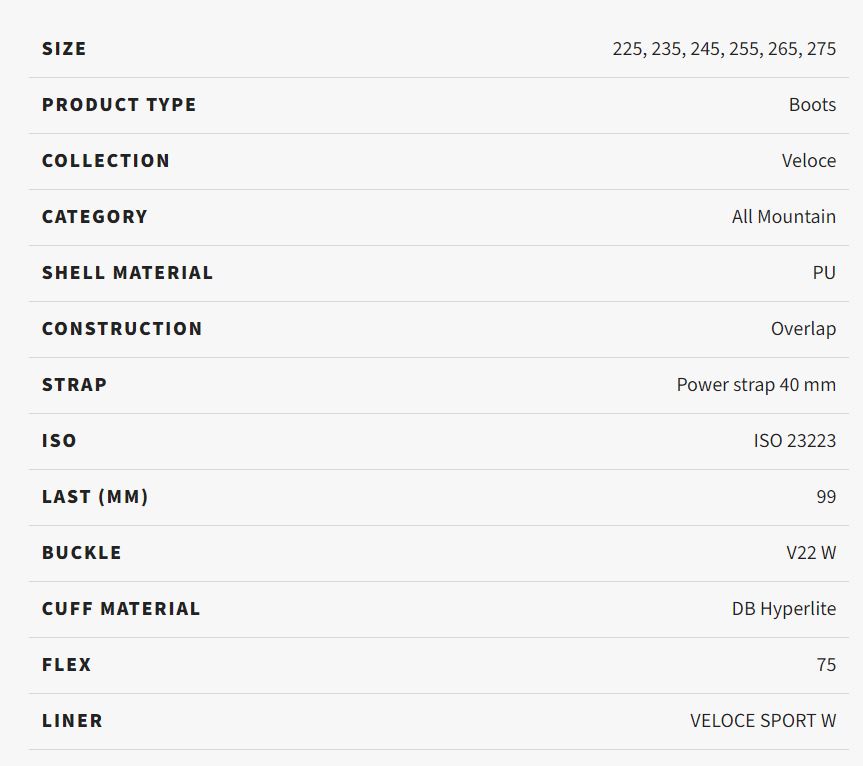863x766 pixels.
Task: Click the CATEGORY label
Action: 95,217
